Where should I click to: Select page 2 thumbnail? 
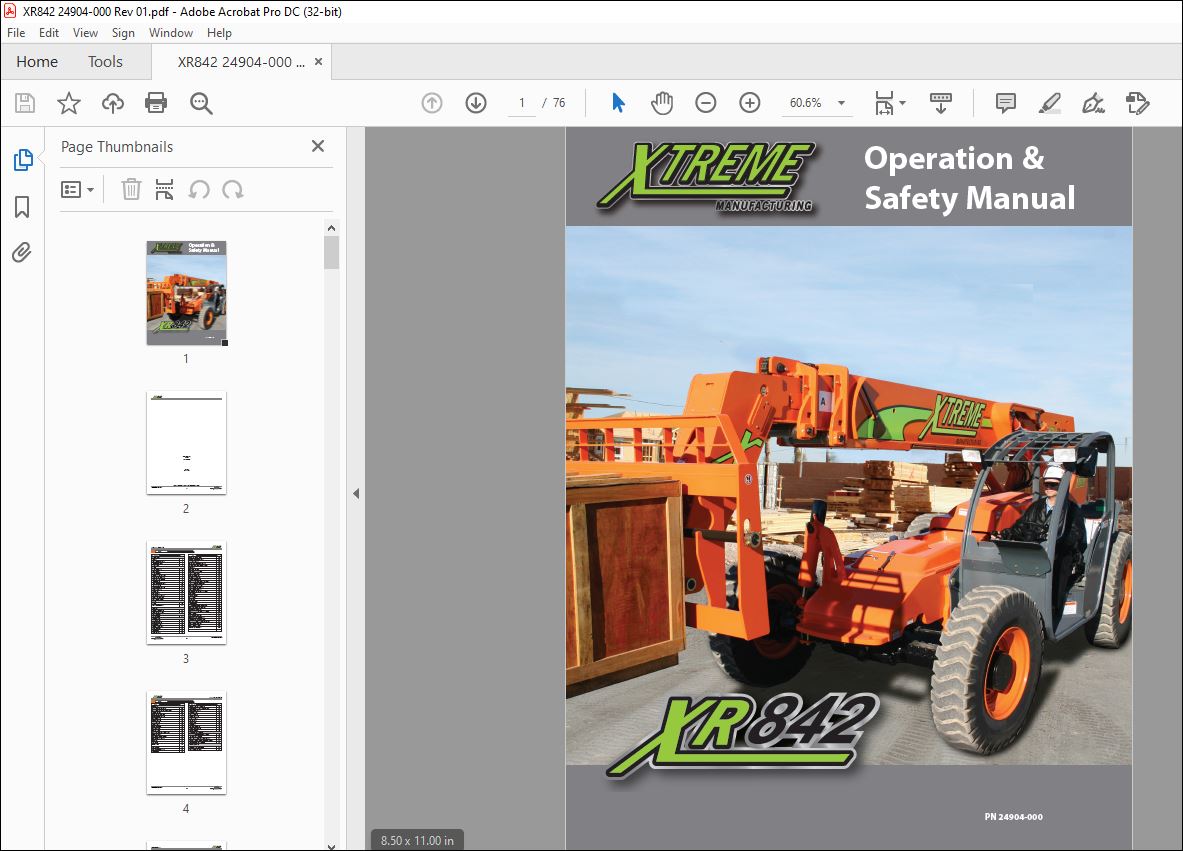pyautogui.click(x=186, y=443)
